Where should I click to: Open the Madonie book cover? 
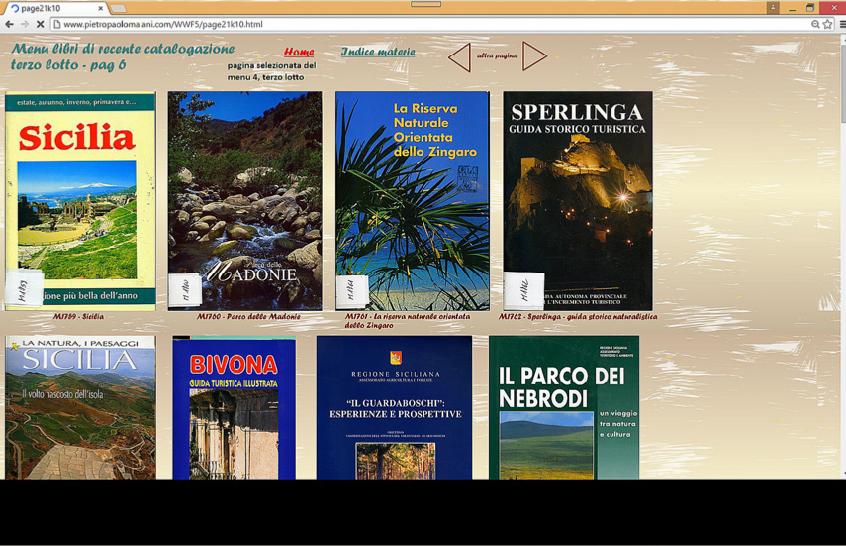[245, 201]
